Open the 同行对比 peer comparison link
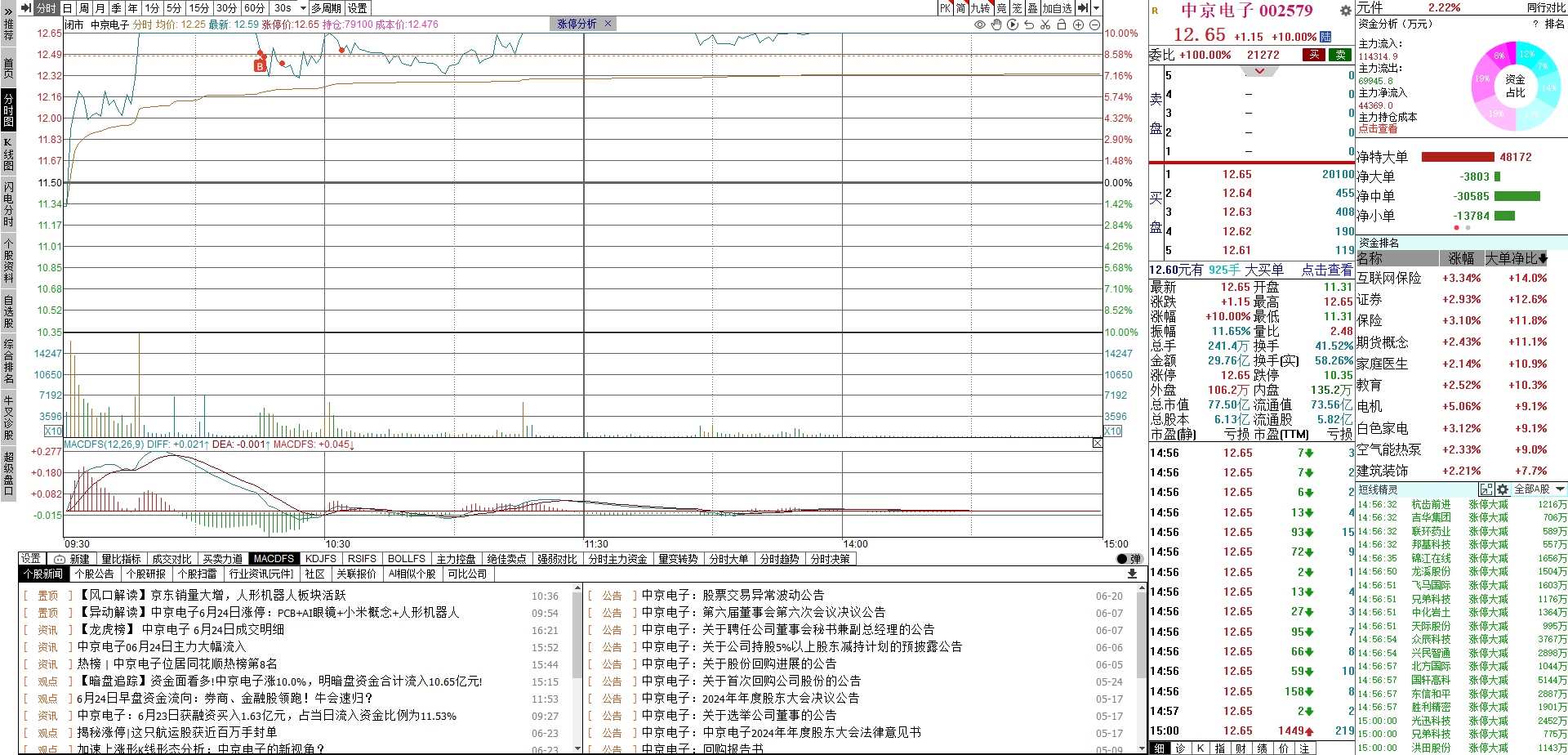Image resolution: width=1568 pixels, height=755 pixels. click(x=1546, y=8)
